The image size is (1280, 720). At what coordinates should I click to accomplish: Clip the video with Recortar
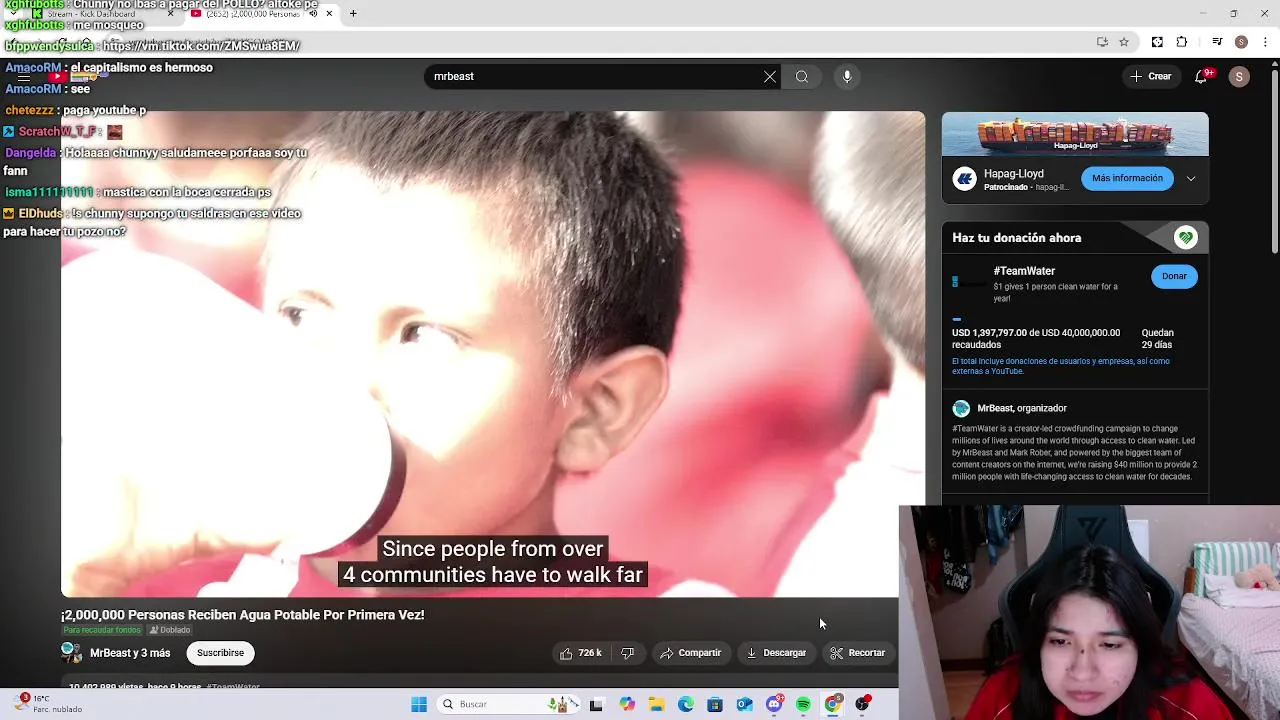click(x=857, y=653)
